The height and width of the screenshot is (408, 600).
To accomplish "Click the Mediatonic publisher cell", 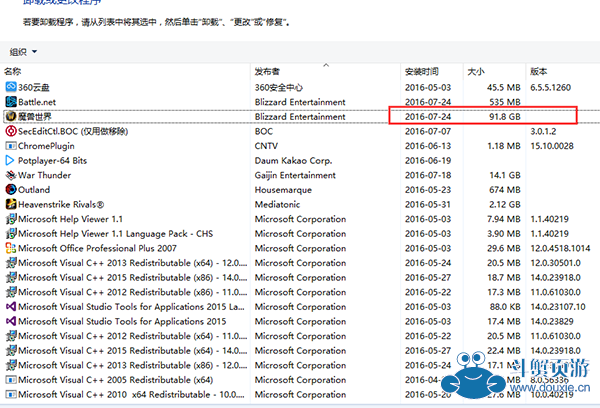I will coord(277,204).
